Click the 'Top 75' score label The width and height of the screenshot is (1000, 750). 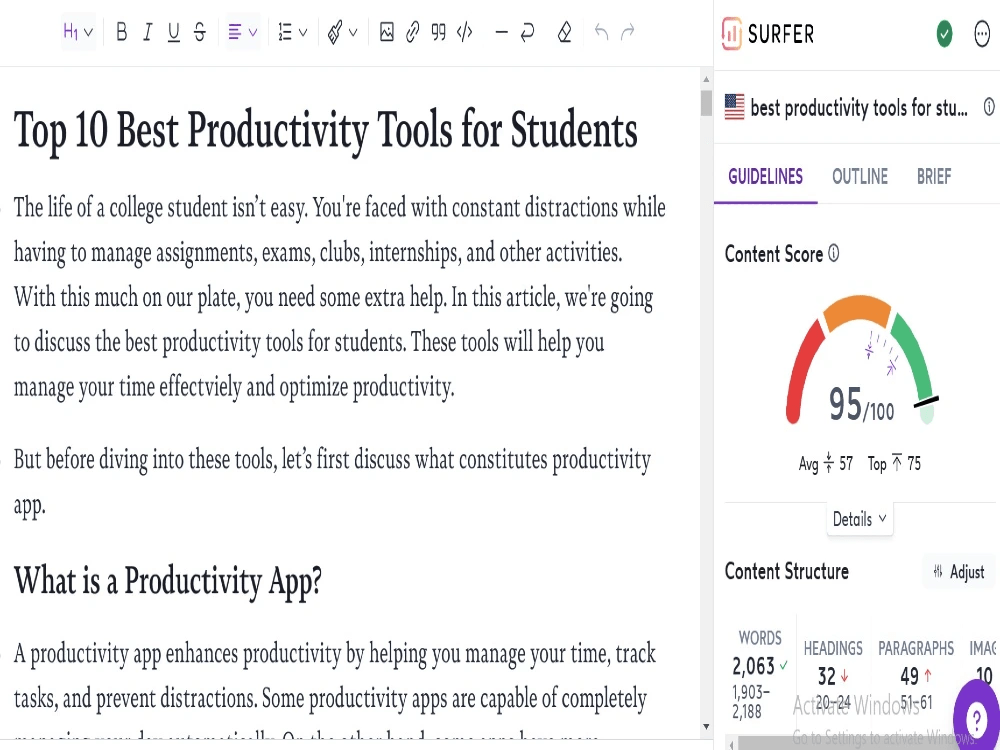(894, 463)
